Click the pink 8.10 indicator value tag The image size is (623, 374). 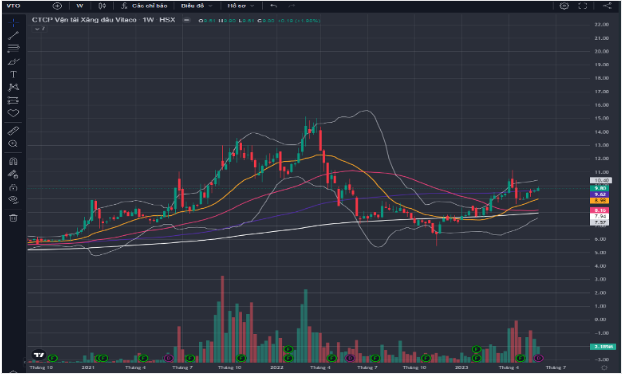(600, 210)
